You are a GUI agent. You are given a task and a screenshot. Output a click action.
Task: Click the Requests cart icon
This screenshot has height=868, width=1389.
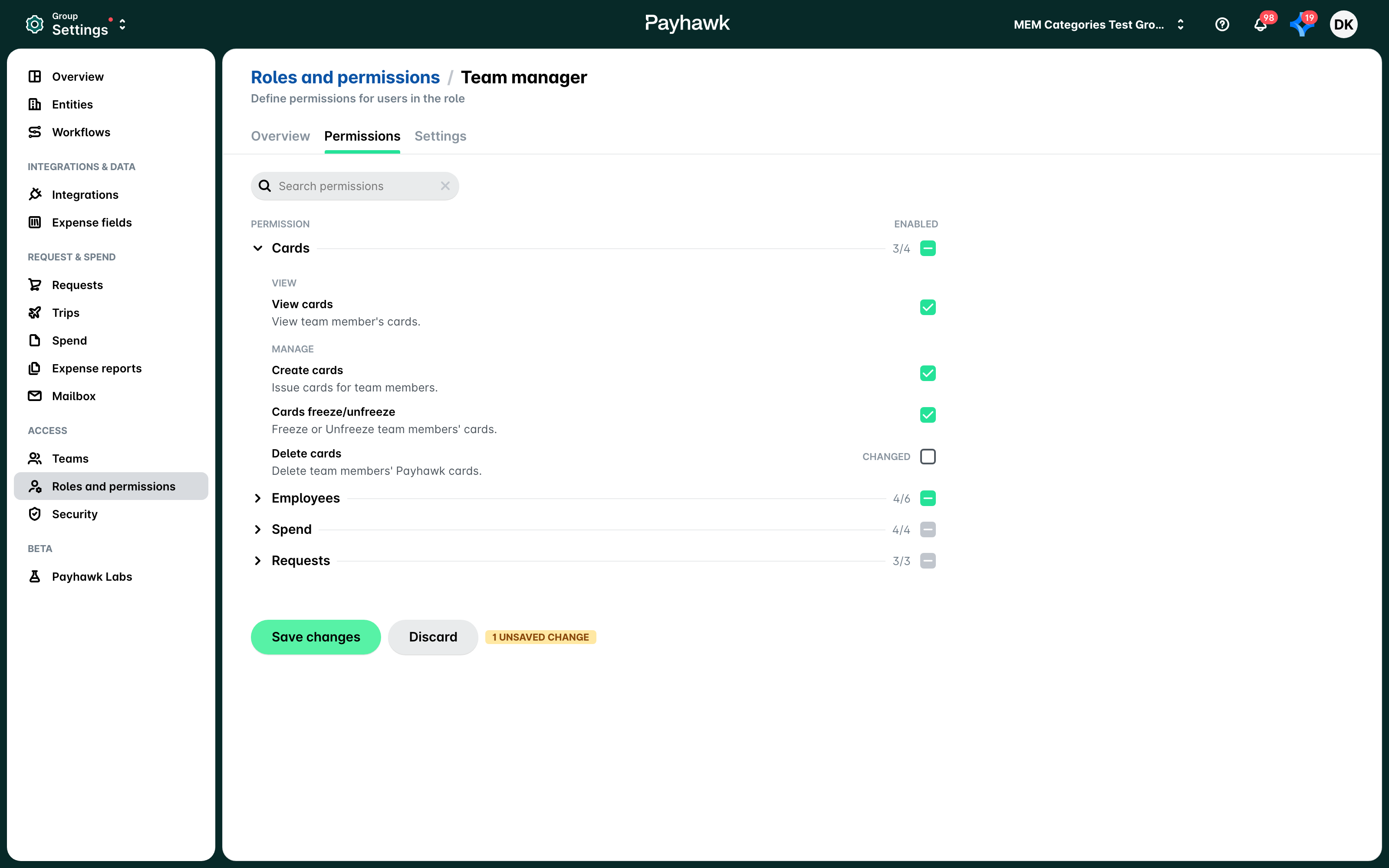coord(34,285)
